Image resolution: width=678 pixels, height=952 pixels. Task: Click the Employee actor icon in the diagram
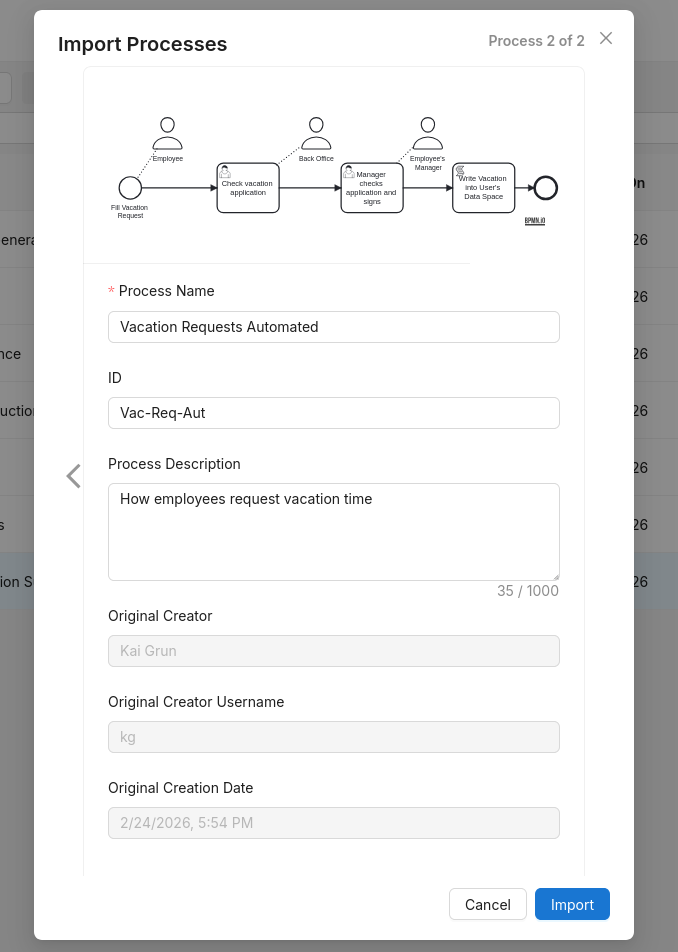[166, 130]
